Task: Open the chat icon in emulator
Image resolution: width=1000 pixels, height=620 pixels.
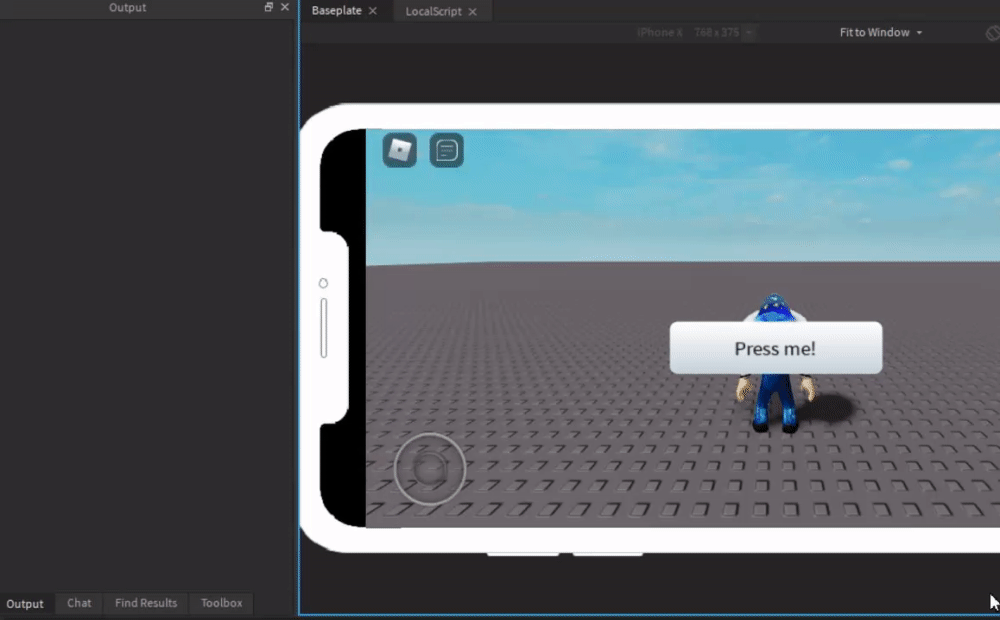Action: click(x=446, y=151)
